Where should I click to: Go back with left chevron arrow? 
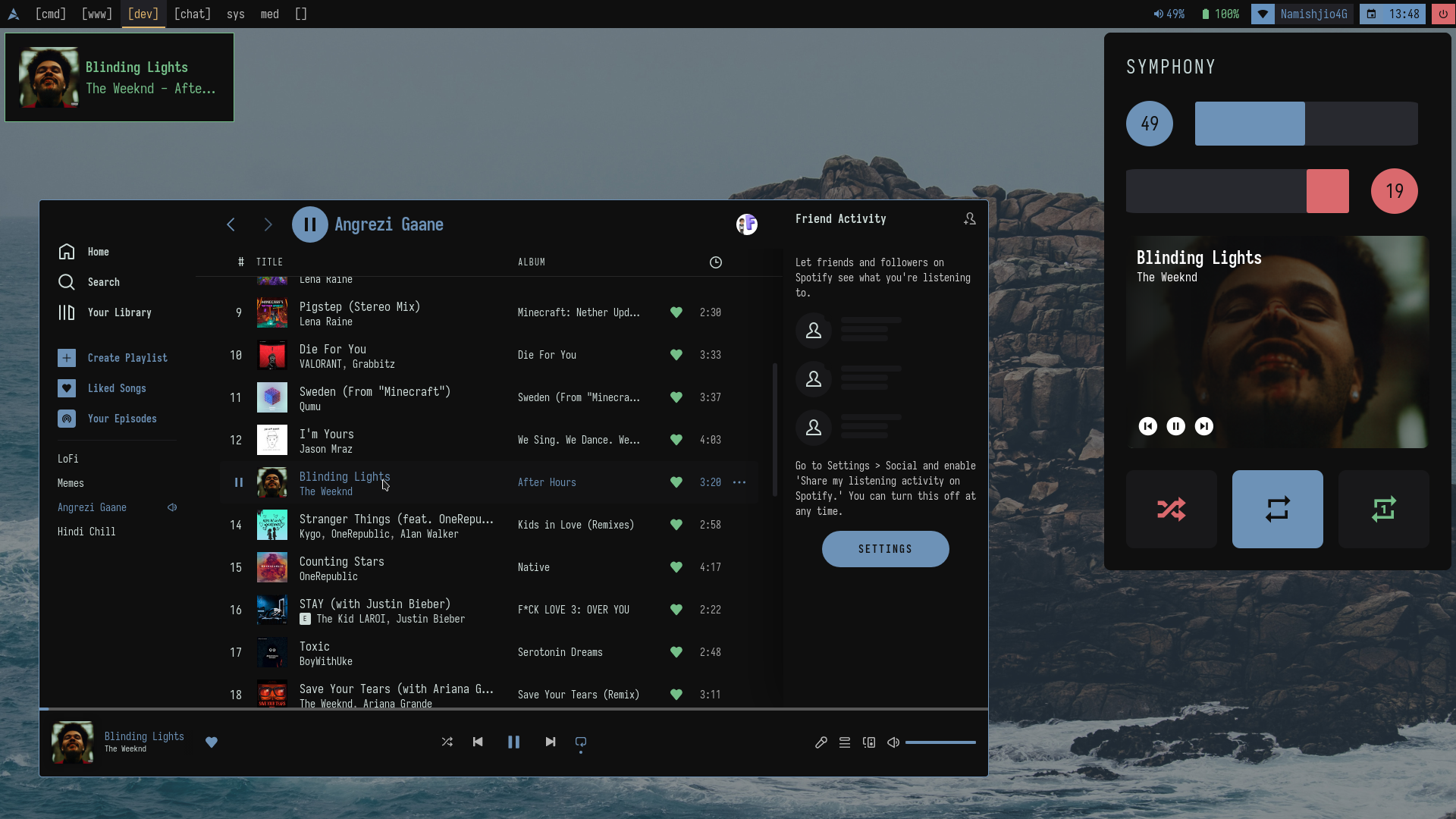pos(231,224)
